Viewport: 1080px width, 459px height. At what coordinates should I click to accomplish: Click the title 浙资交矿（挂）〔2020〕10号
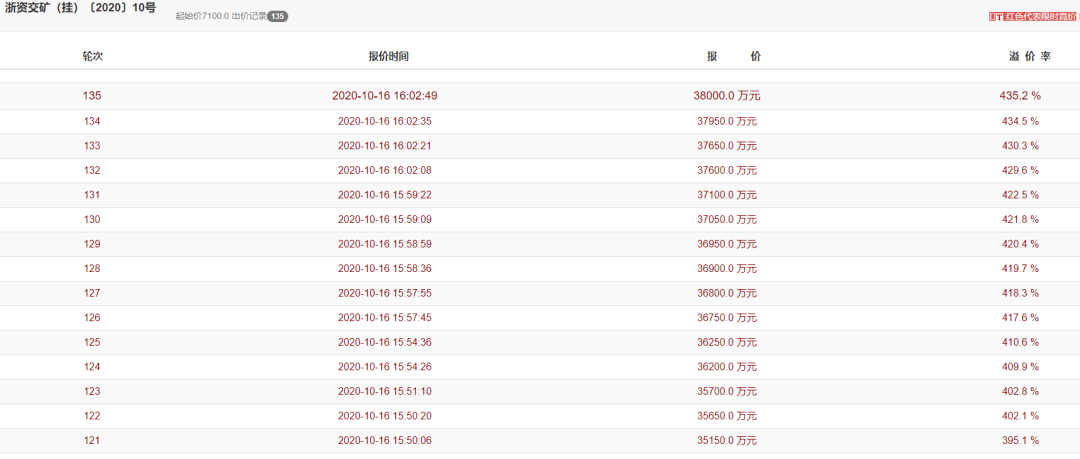click(x=81, y=8)
